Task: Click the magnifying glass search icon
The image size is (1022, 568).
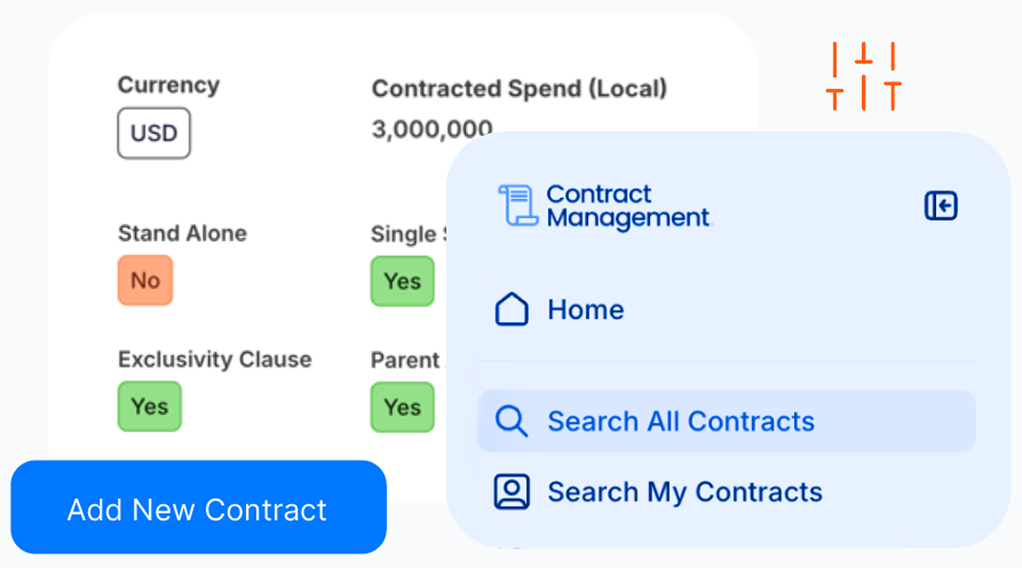Action: click(x=512, y=421)
